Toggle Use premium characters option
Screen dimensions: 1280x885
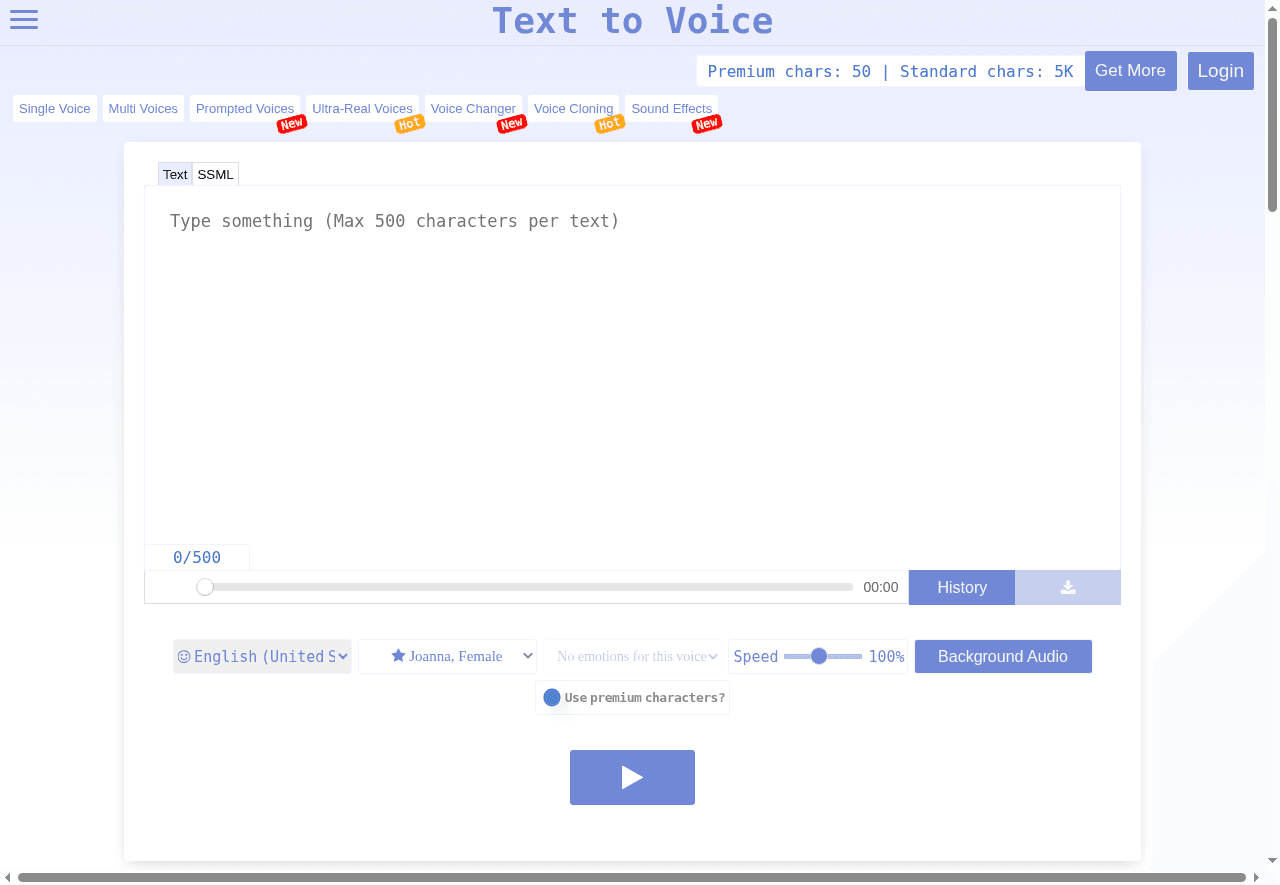551,697
